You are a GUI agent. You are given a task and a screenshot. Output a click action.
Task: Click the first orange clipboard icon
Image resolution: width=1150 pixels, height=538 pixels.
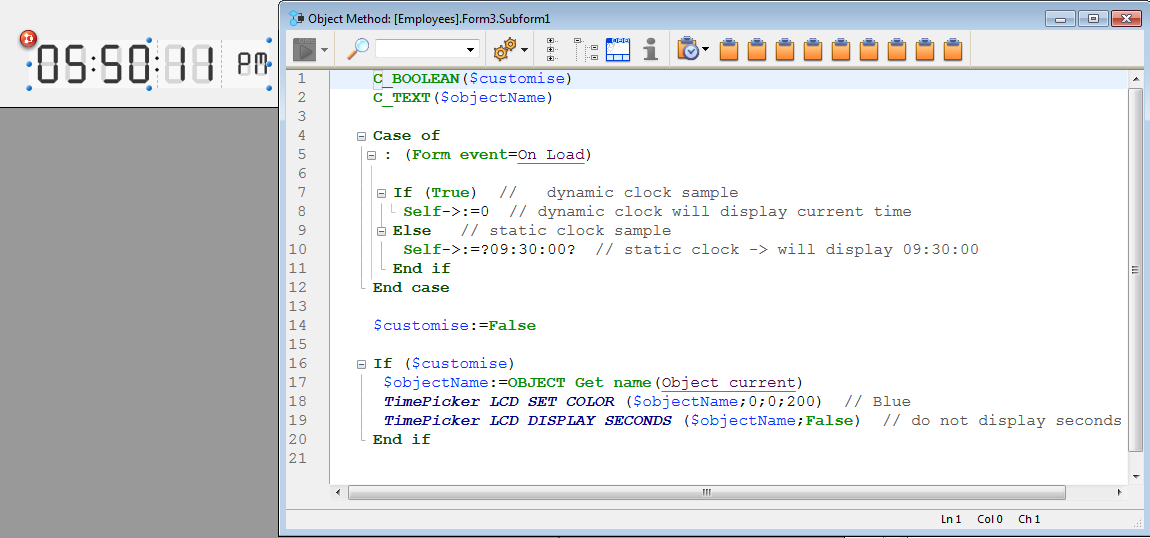coord(729,49)
